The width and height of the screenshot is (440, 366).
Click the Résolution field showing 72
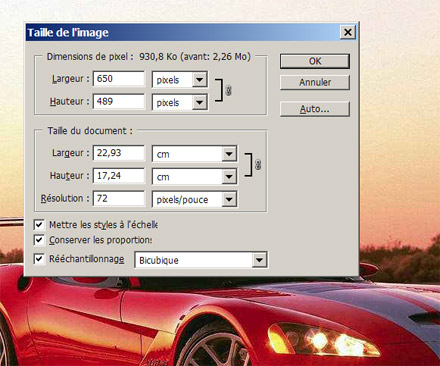coord(119,198)
